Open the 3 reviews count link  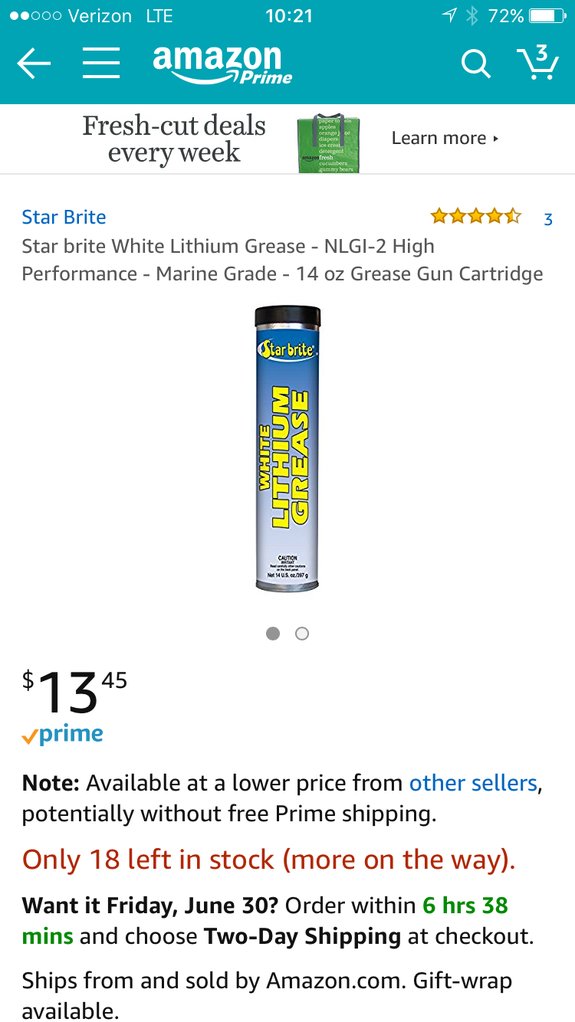[548, 219]
